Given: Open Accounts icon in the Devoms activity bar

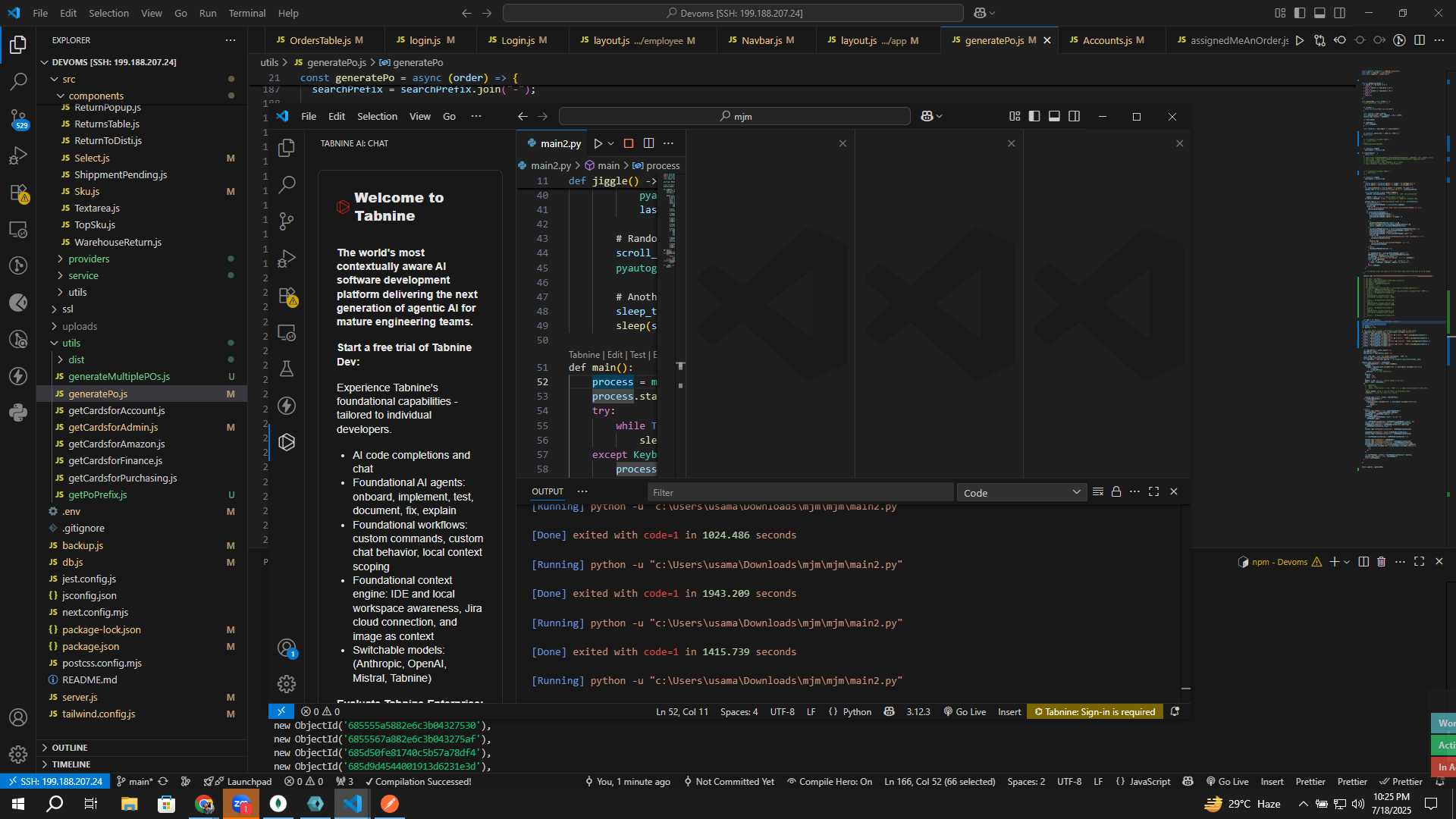Looking at the screenshot, I should click(18, 717).
